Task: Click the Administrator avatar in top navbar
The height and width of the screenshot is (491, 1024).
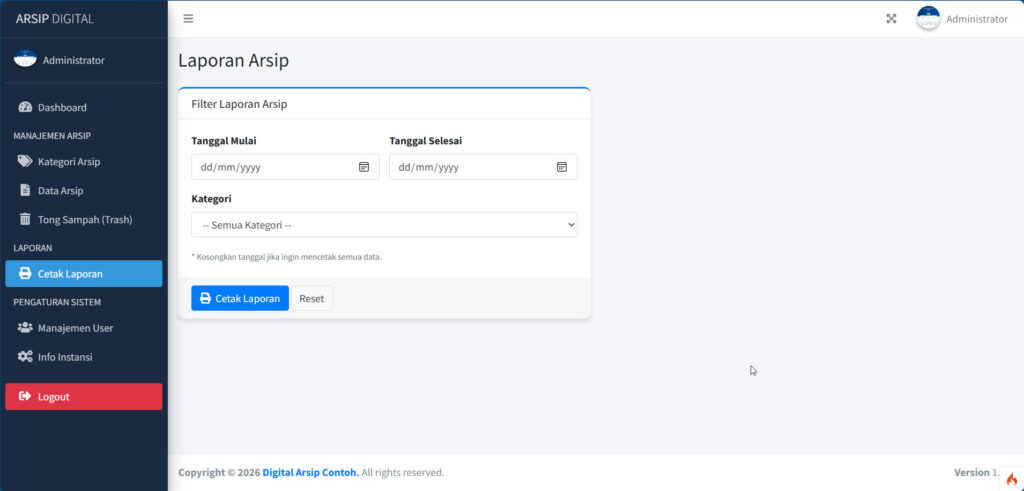Action: 928,18
